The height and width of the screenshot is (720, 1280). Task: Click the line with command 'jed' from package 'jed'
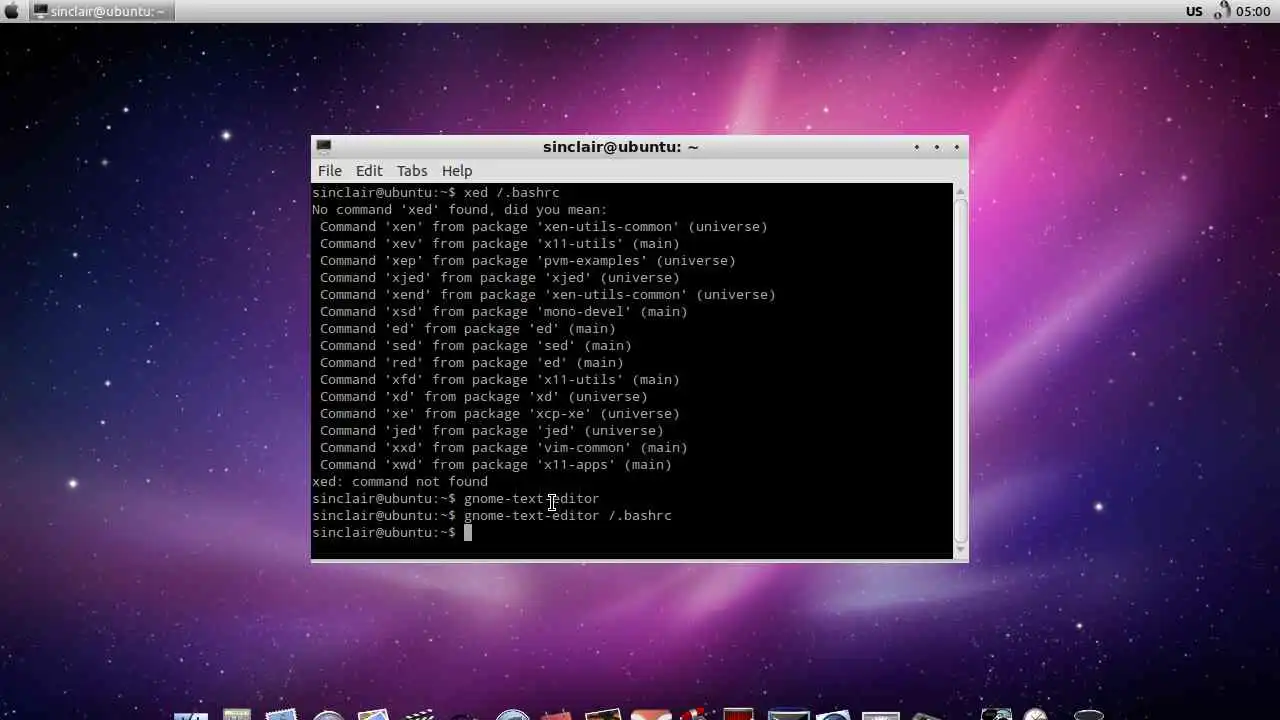coord(491,430)
